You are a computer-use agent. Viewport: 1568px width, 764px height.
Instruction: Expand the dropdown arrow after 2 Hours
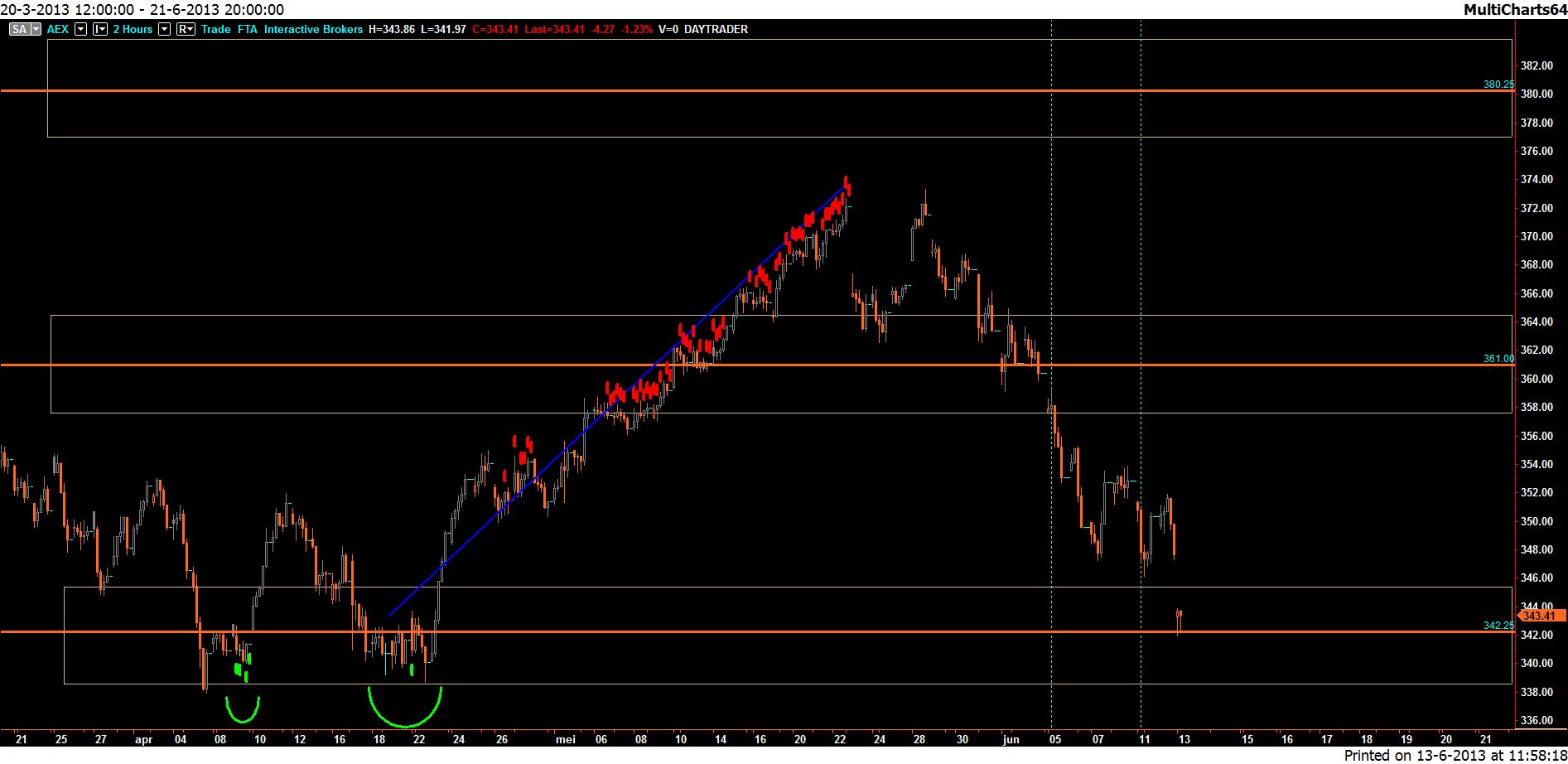click(x=164, y=29)
